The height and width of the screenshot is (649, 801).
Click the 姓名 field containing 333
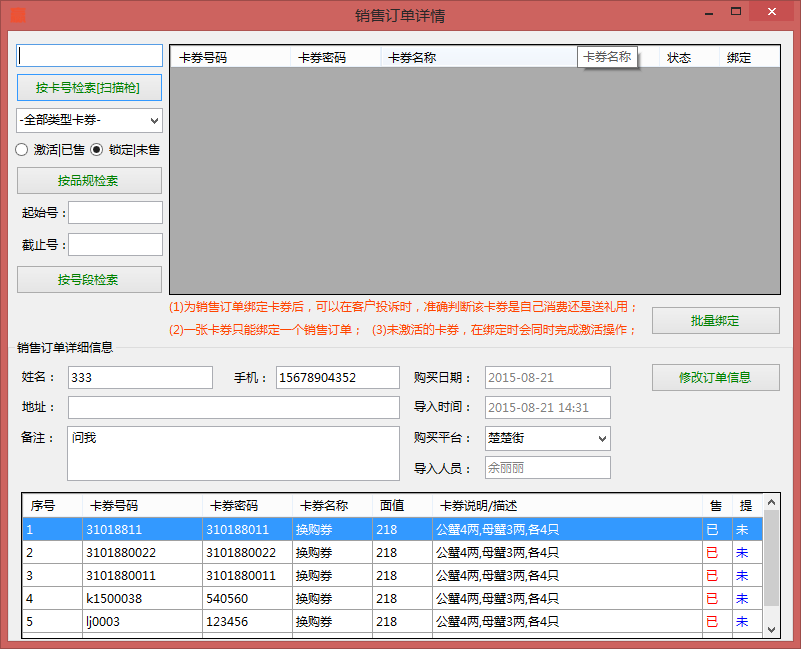[x=140, y=378]
